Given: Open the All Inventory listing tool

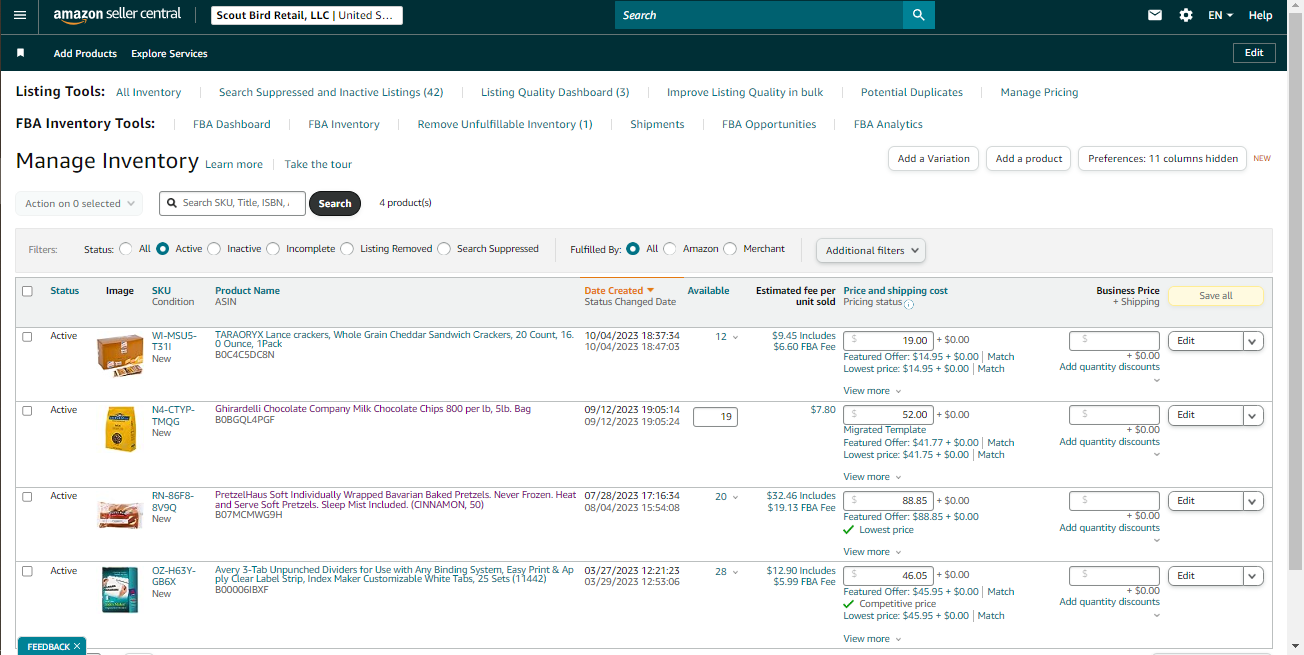Looking at the screenshot, I should [x=149, y=92].
